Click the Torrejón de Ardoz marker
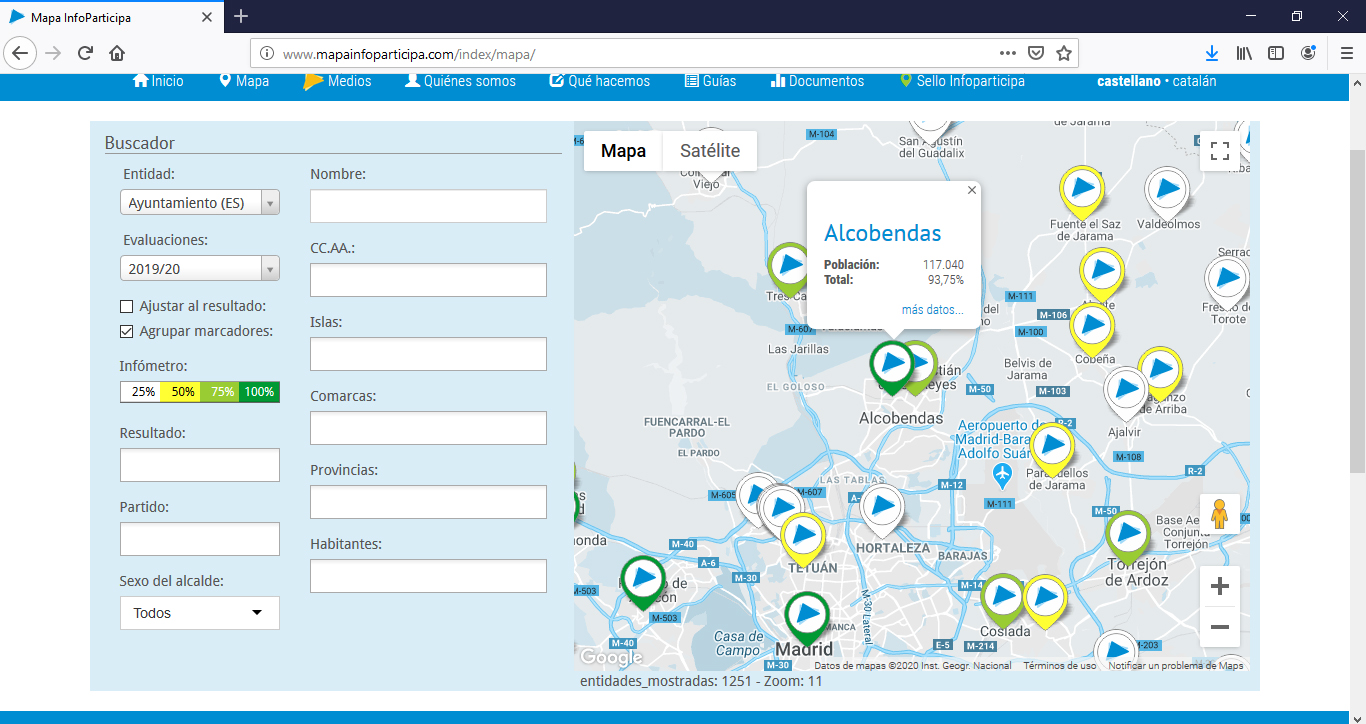 [1127, 536]
